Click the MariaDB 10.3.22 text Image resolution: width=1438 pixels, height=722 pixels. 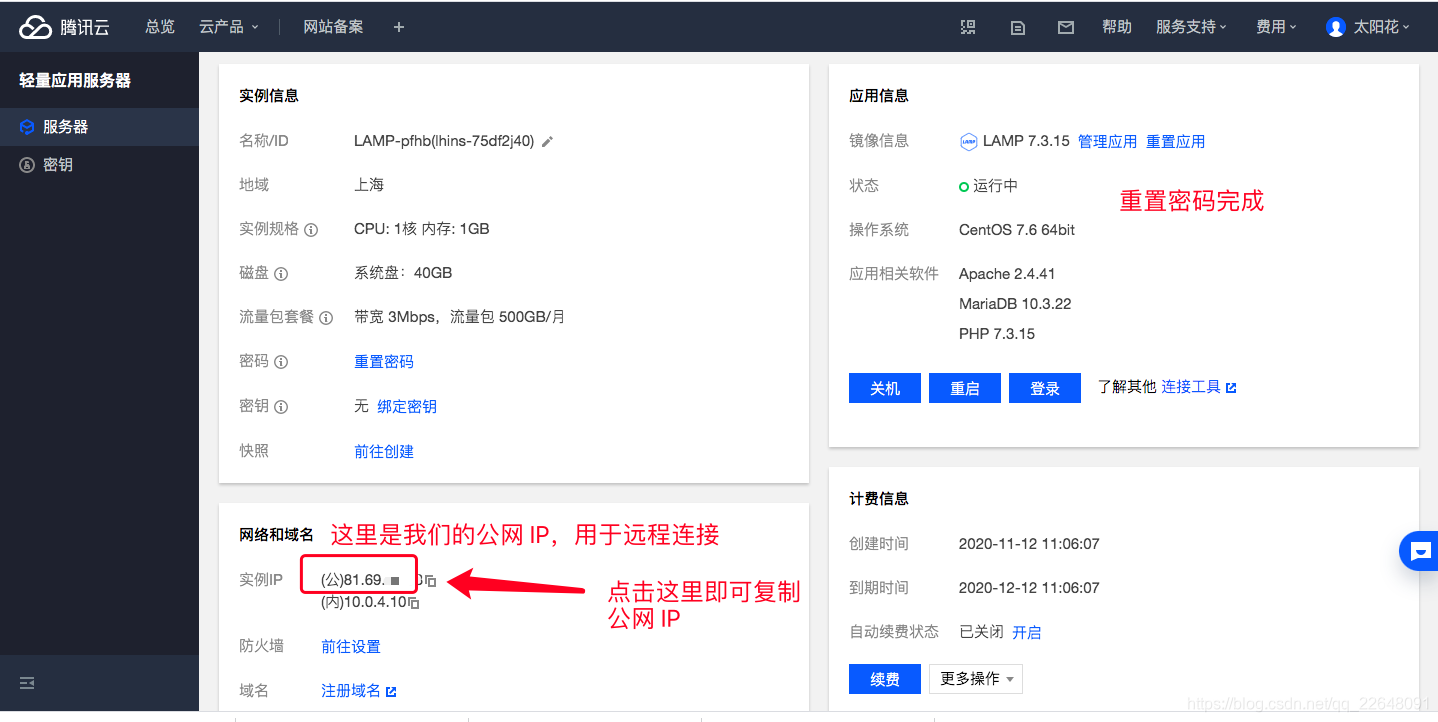[x=1015, y=304]
